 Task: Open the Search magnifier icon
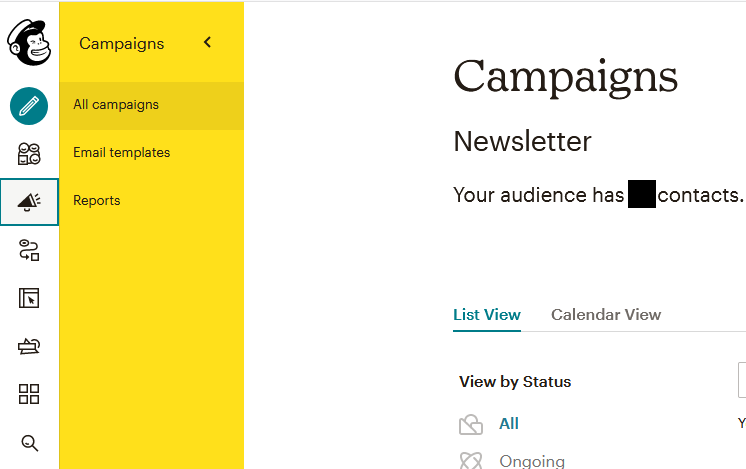(29, 443)
